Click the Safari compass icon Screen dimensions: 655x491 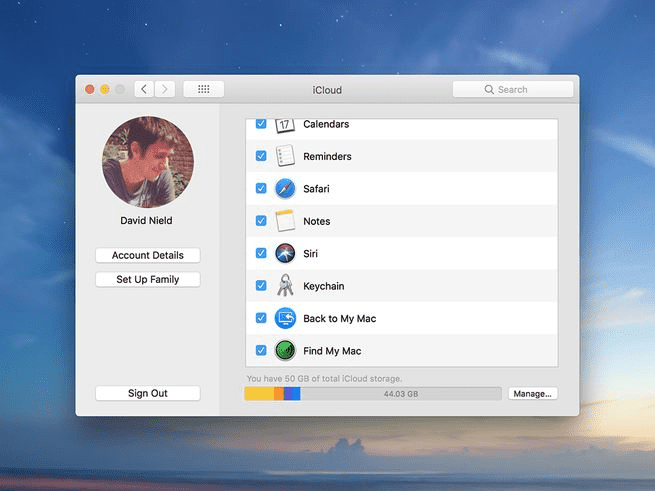(x=285, y=189)
